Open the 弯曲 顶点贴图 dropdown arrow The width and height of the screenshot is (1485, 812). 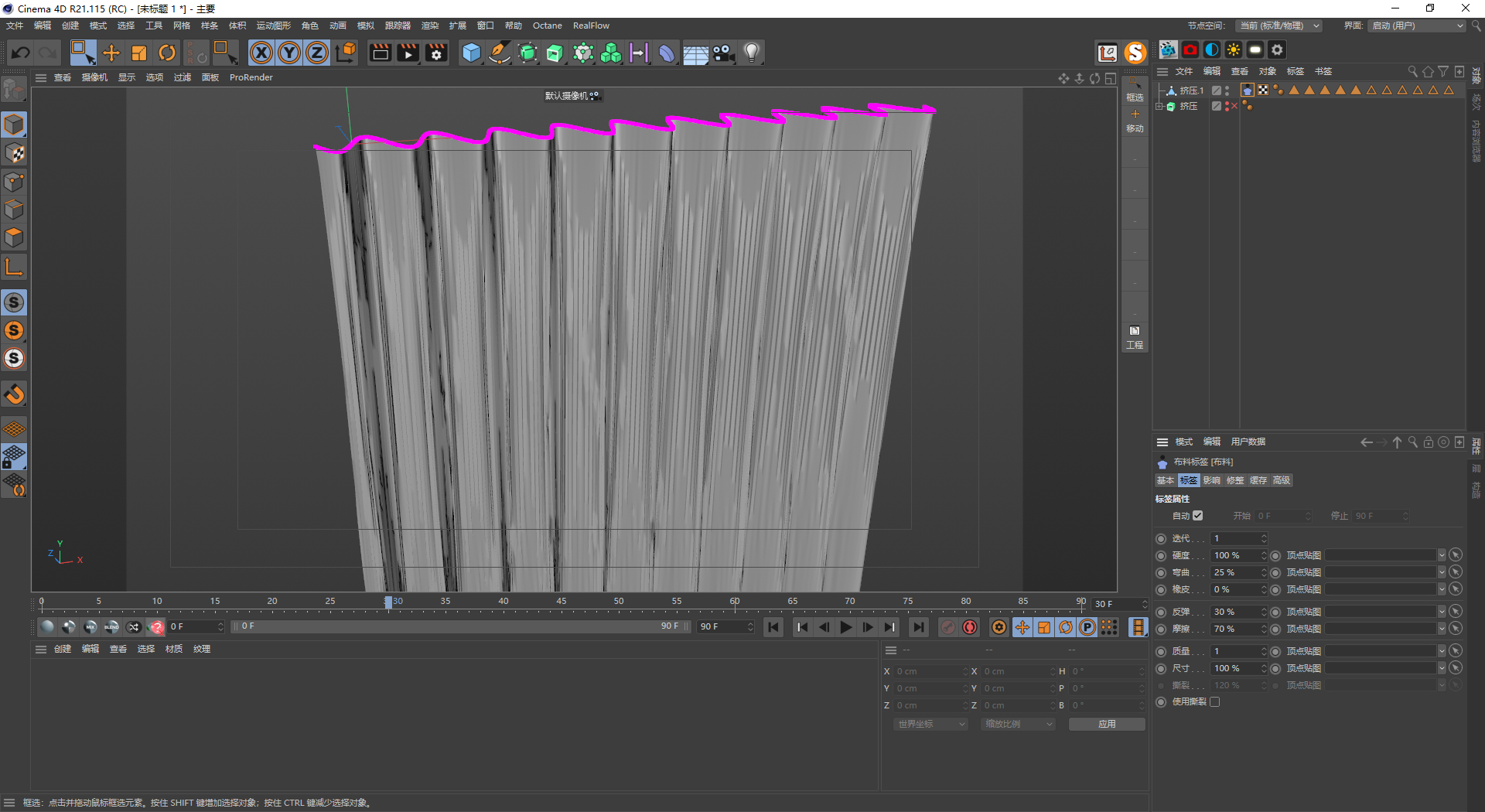pyautogui.click(x=1441, y=572)
